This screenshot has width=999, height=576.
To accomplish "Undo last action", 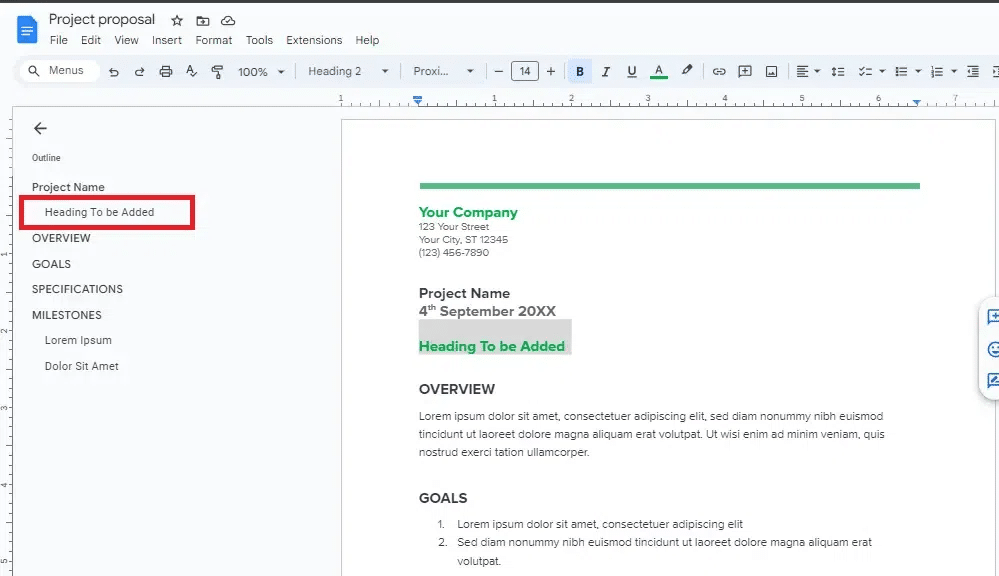I will click(x=114, y=71).
